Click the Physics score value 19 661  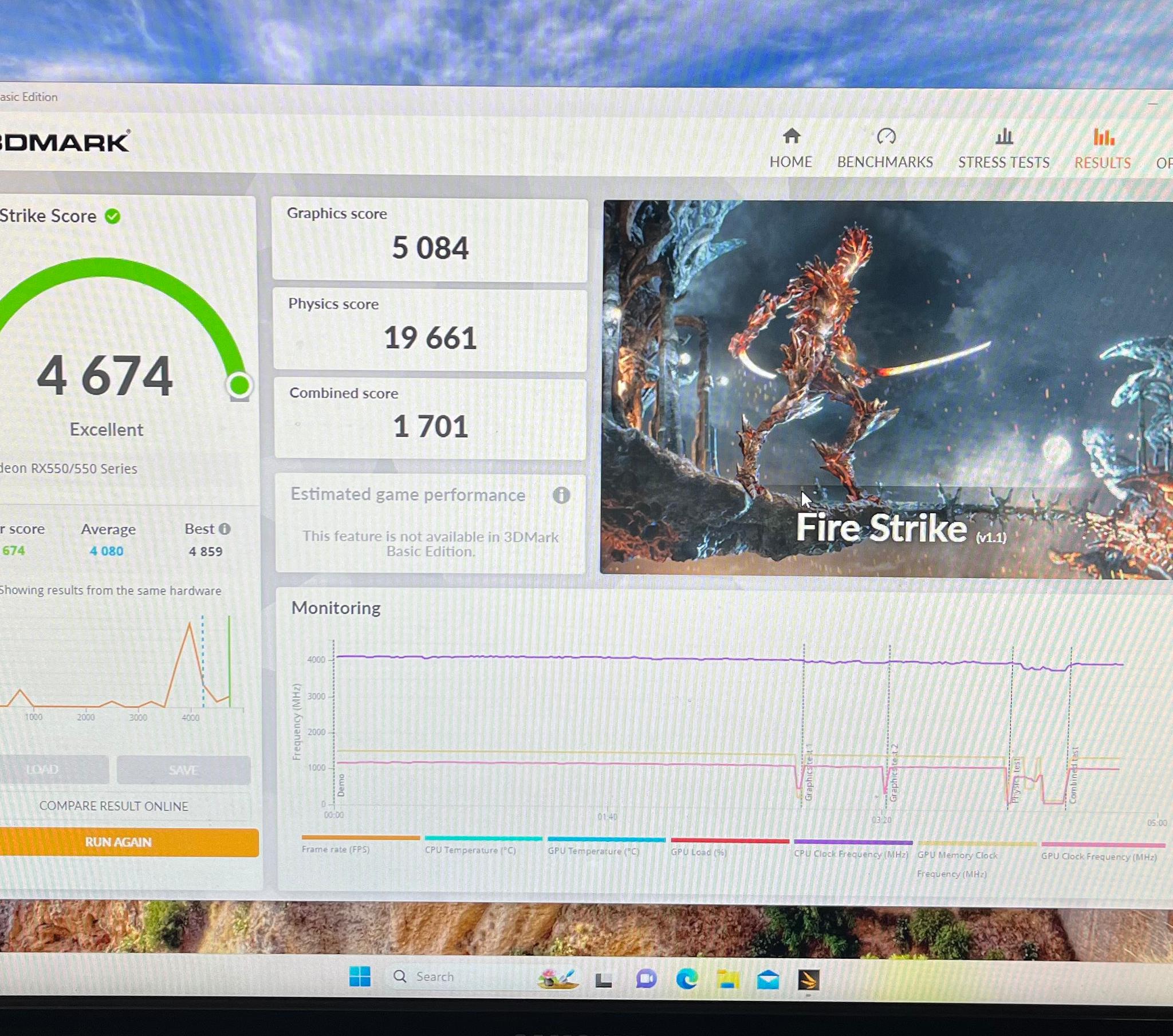click(430, 337)
